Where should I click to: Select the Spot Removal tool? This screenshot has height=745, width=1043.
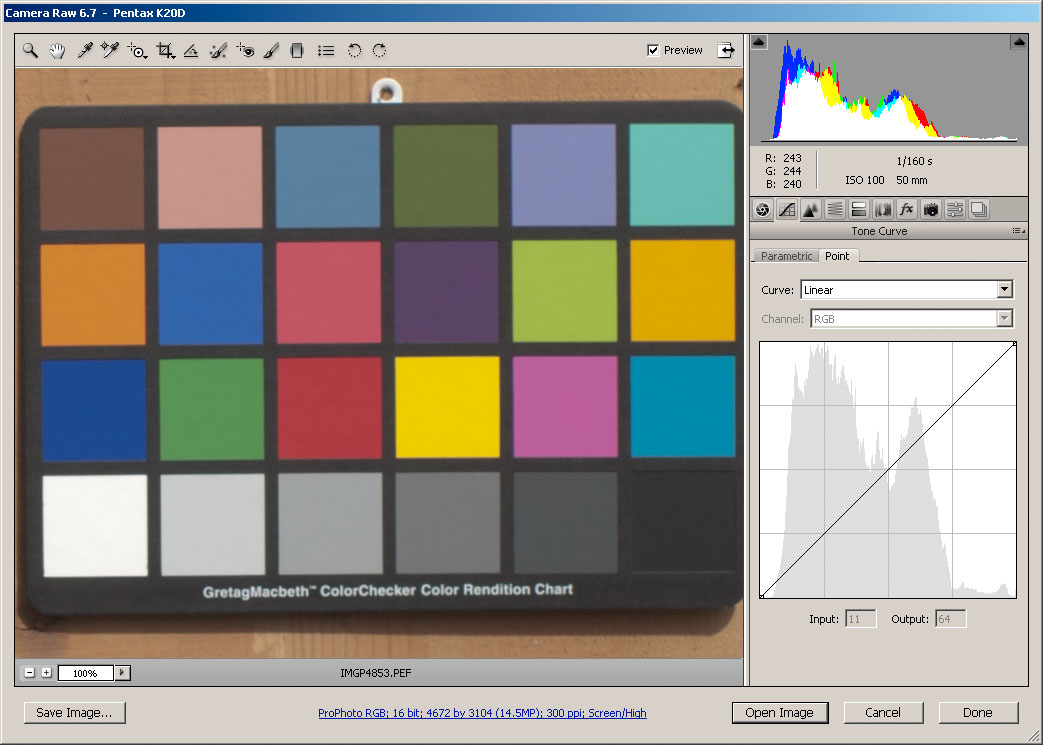click(218, 51)
